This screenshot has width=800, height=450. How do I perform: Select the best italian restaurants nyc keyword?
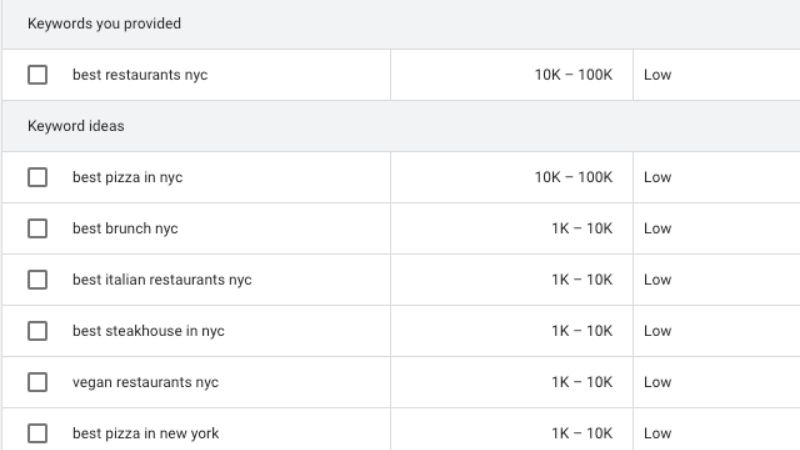pos(162,280)
